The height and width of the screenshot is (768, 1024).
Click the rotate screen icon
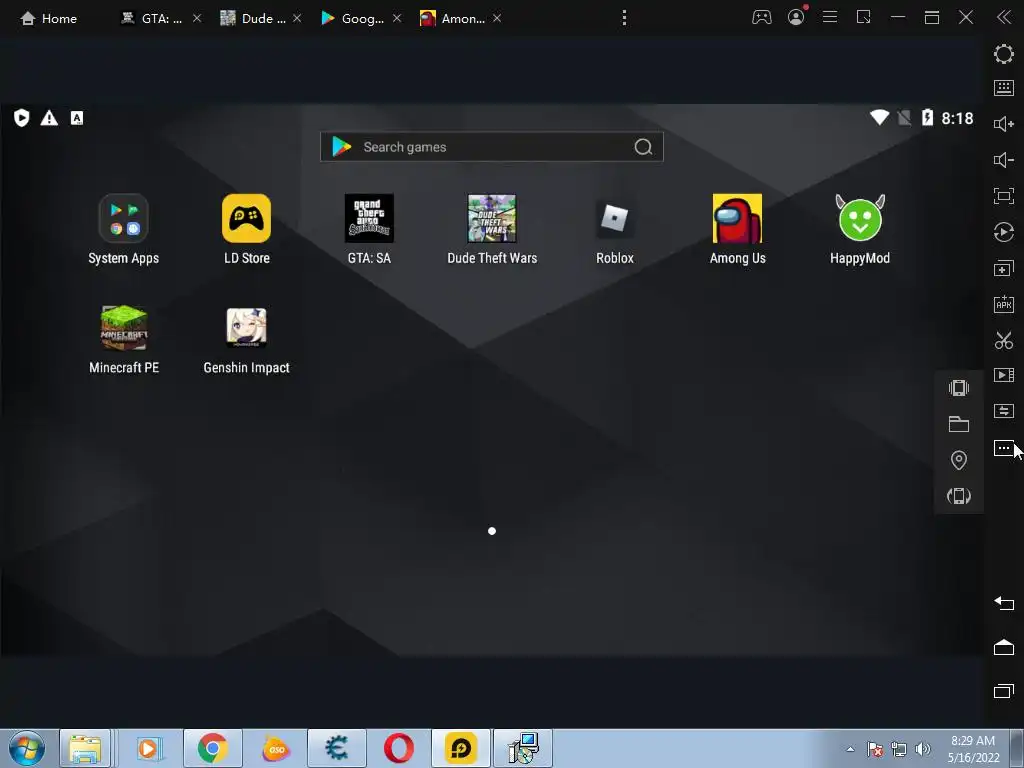(959, 496)
